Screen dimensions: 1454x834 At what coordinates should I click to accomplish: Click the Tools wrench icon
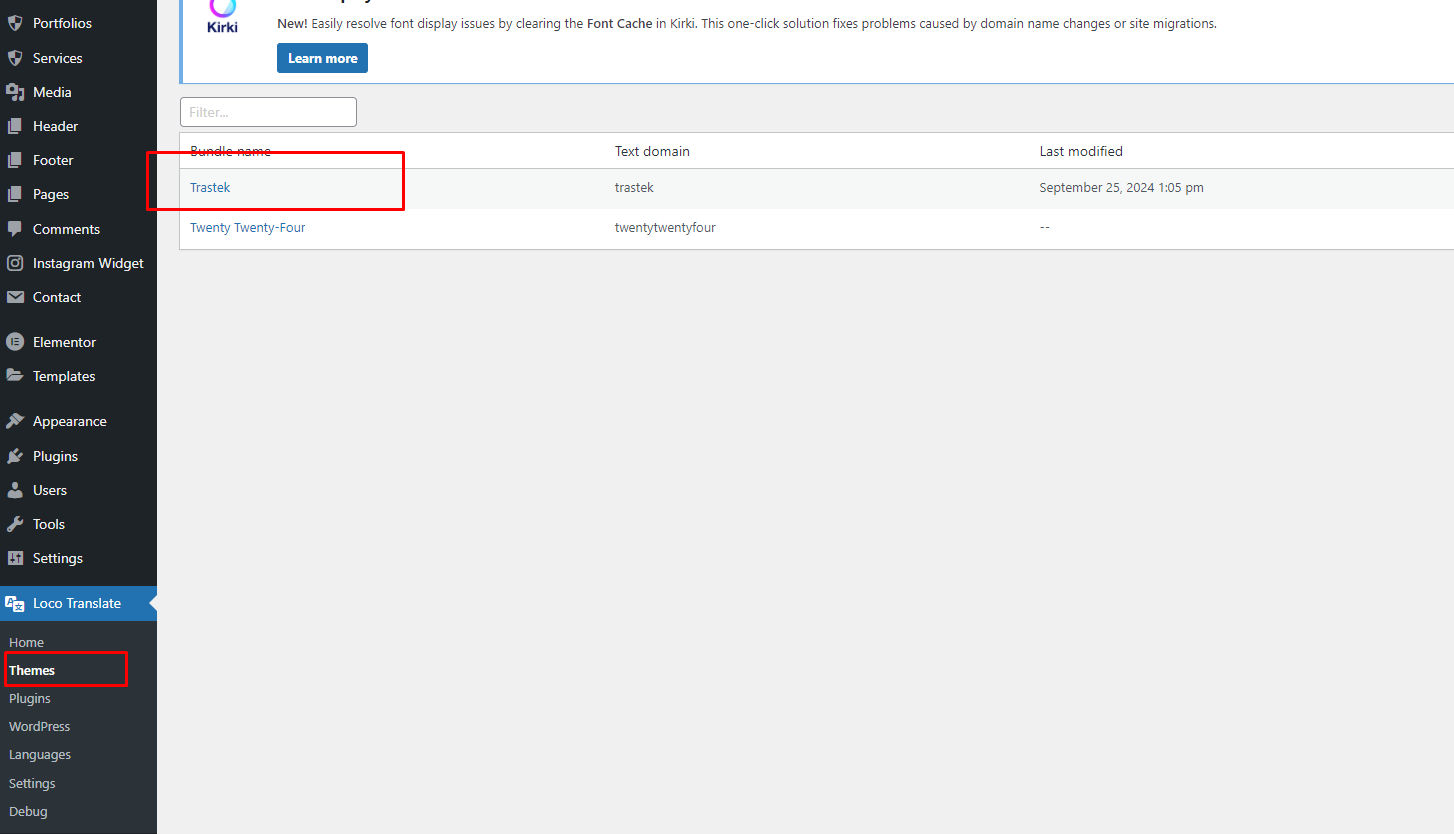pyautogui.click(x=15, y=524)
